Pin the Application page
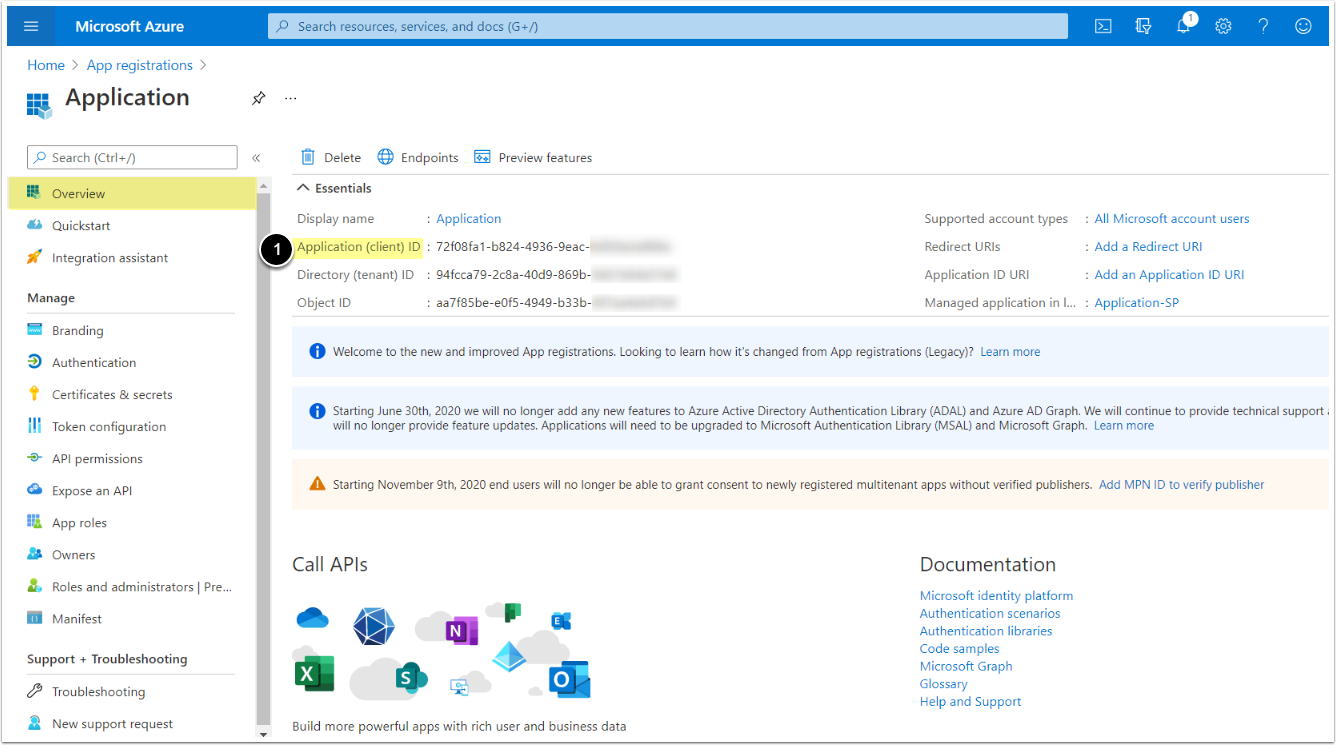1336x745 pixels. click(x=258, y=98)
